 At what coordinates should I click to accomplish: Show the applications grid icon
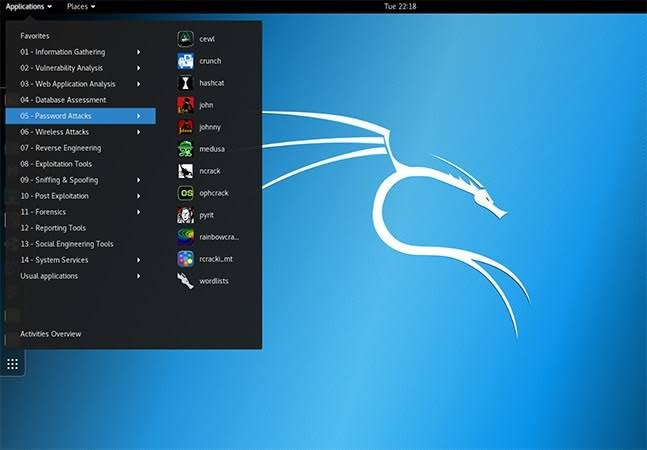coord(12,364)
